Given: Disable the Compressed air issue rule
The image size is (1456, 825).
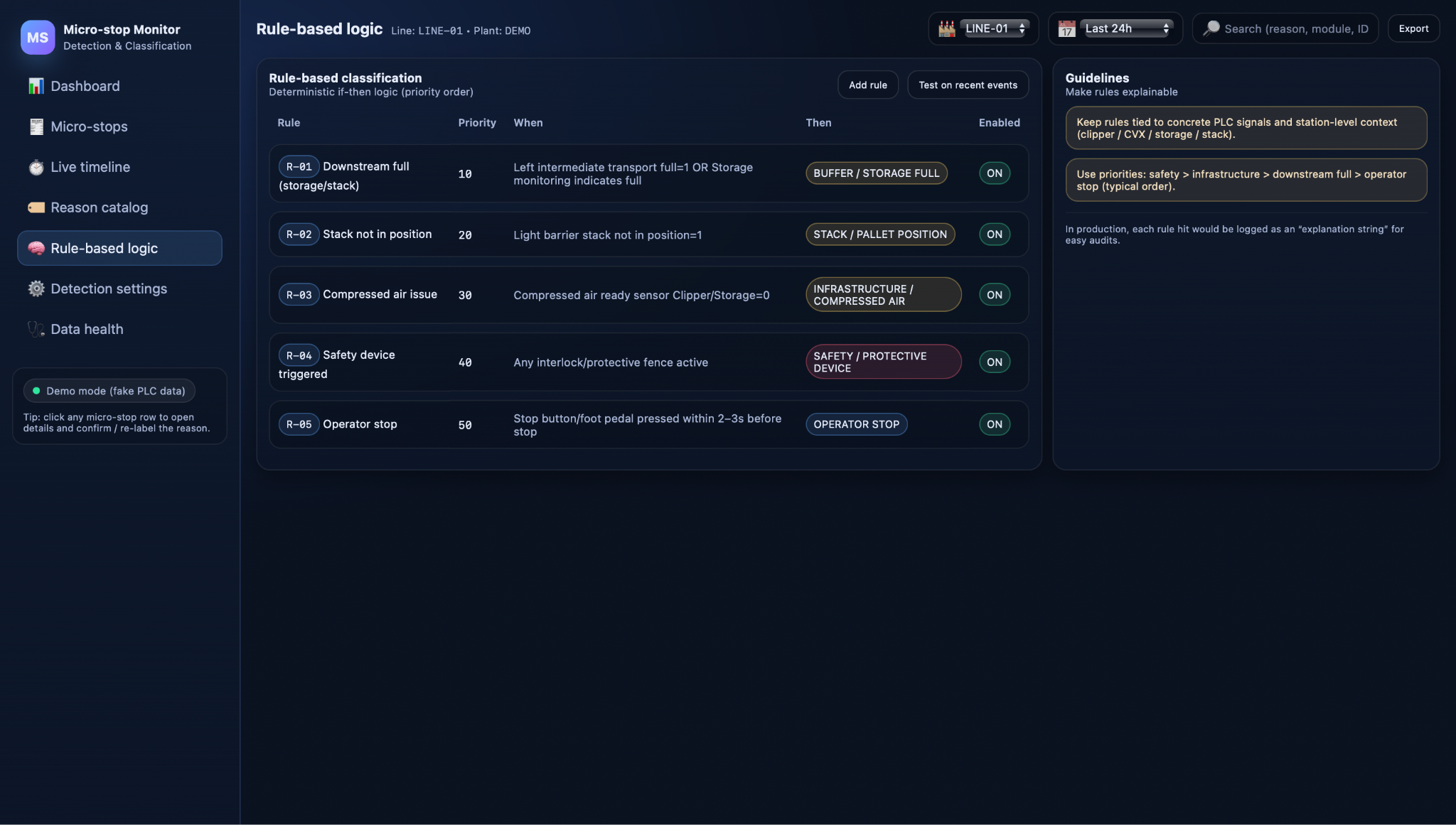Looking at the screenshot, I should pos(994,295).
